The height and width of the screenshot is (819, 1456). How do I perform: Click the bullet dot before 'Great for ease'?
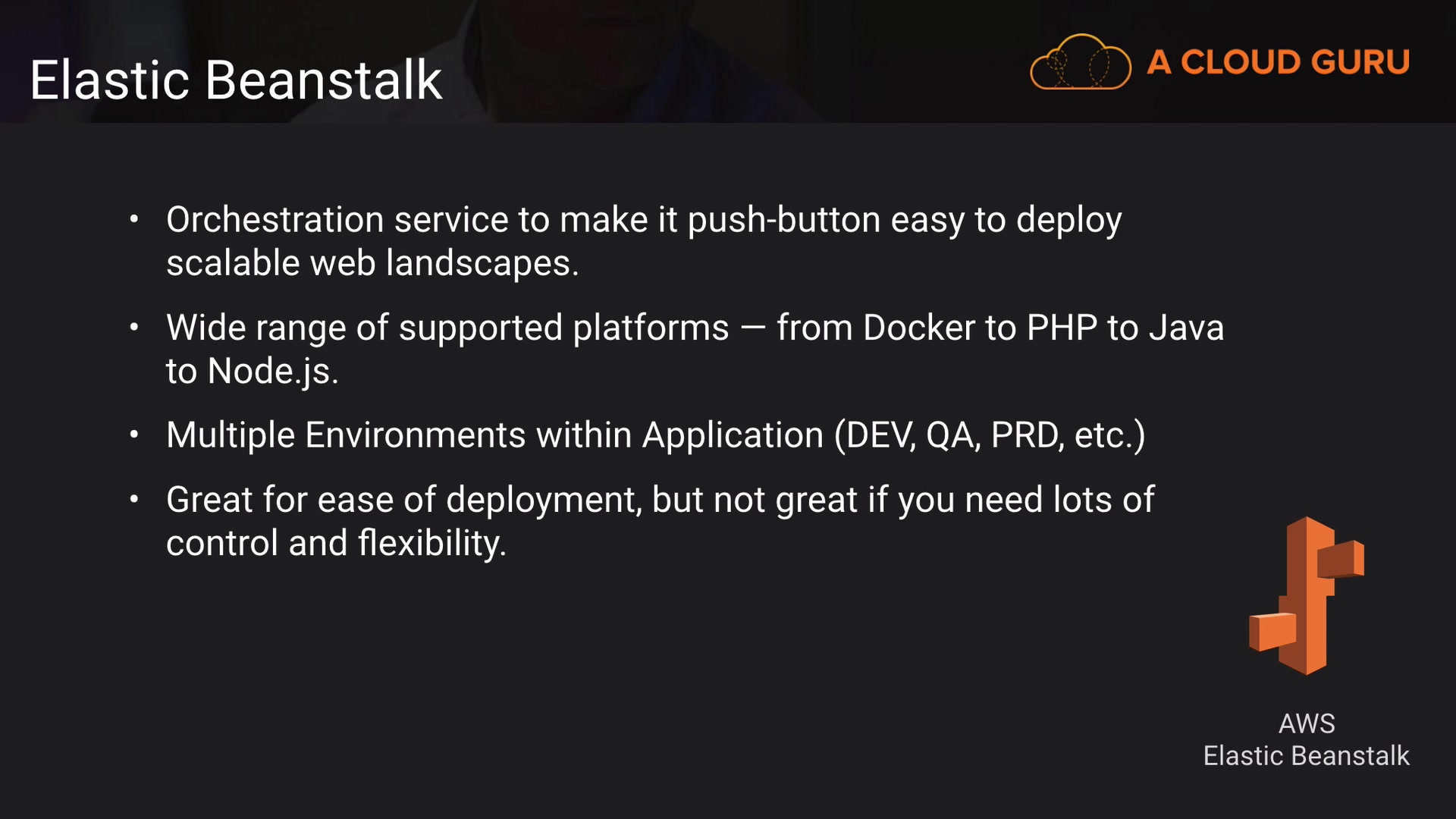tap(134, 500)
